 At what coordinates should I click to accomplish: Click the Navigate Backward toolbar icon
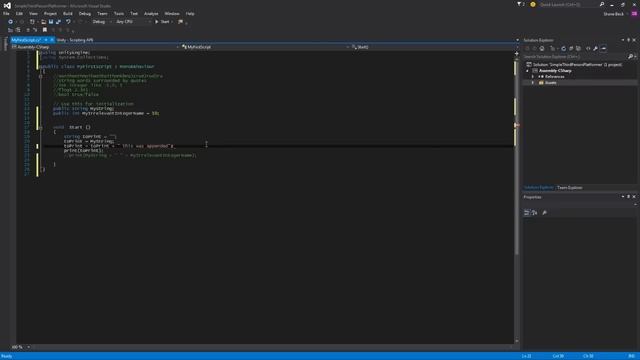(10, 22)
